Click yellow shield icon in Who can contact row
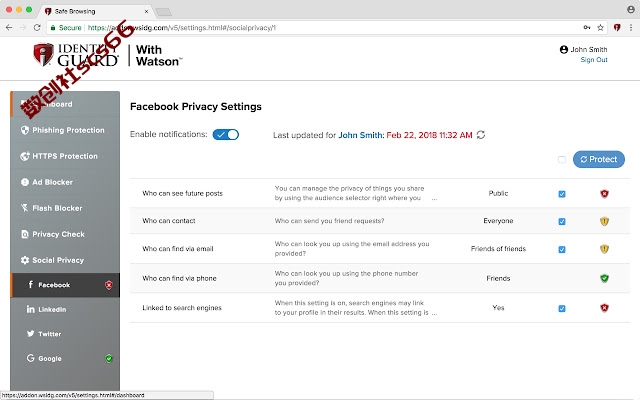 point(604,221)
